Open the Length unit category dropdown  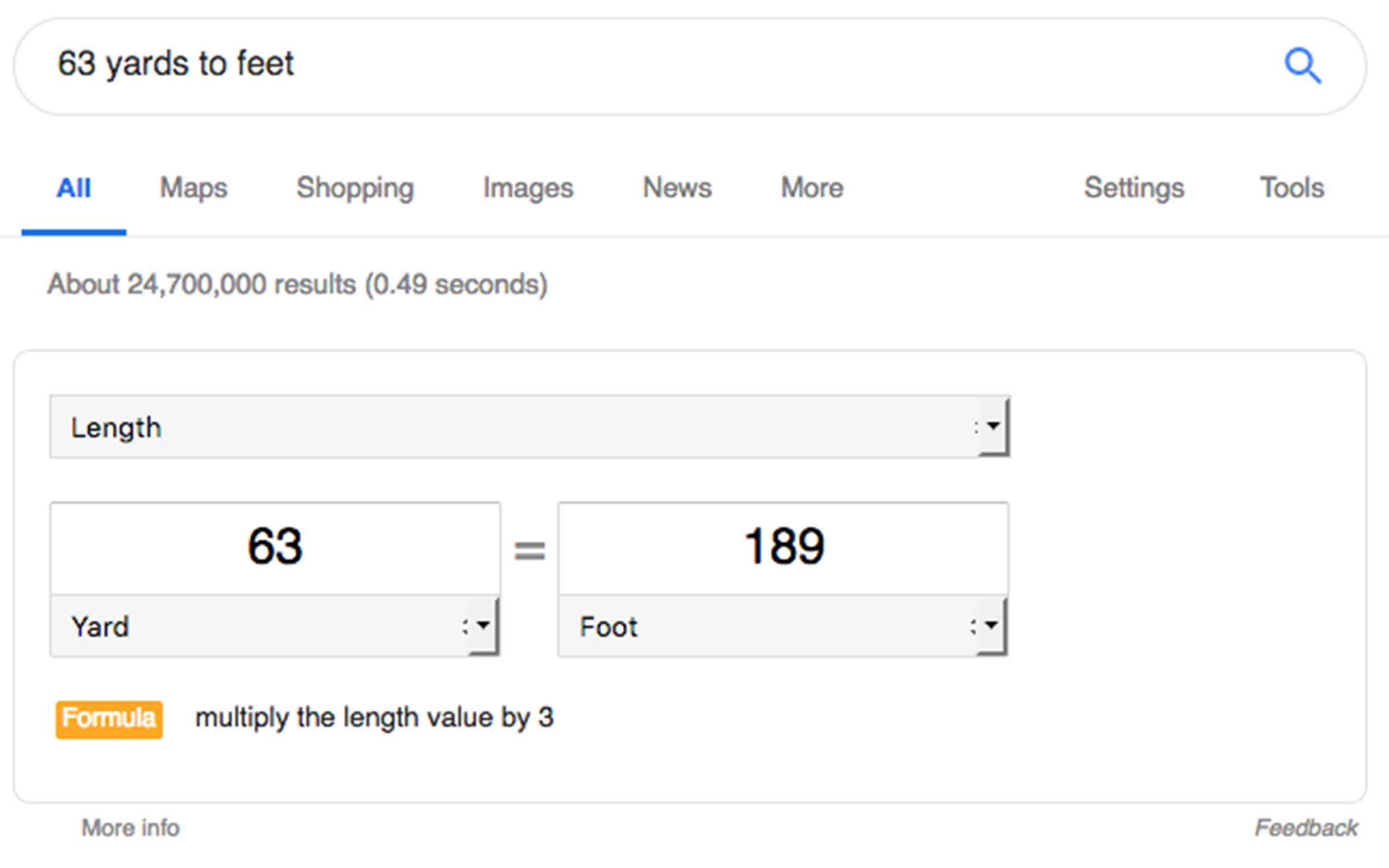point(530,427)
